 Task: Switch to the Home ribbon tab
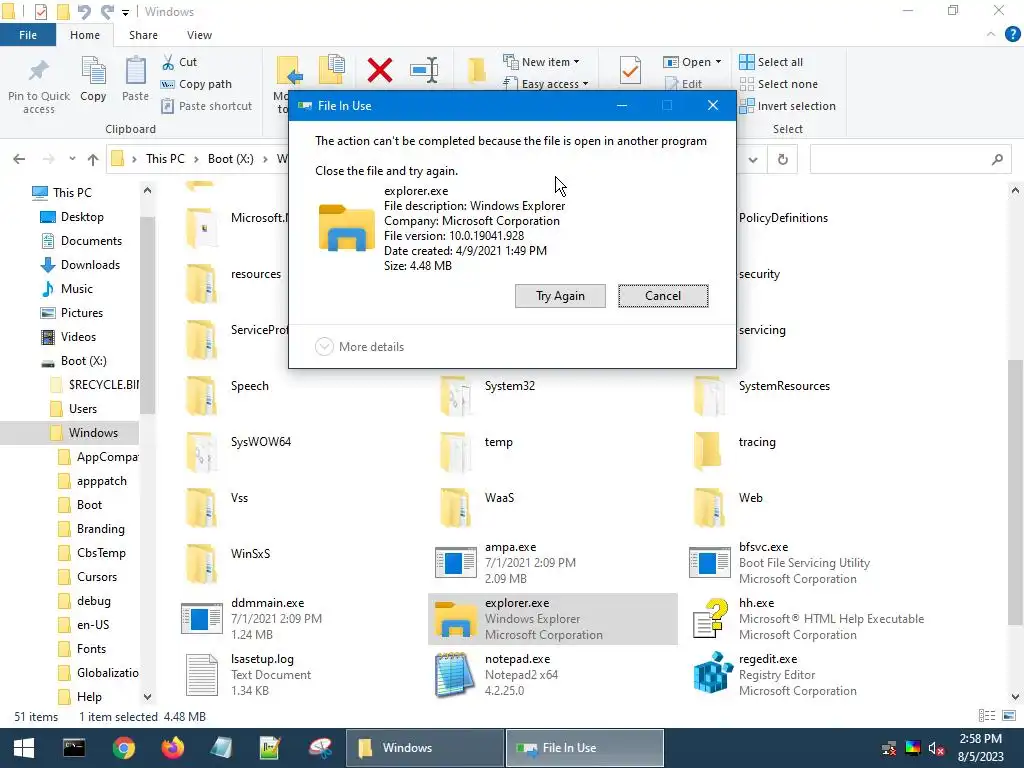coord(85,35)
